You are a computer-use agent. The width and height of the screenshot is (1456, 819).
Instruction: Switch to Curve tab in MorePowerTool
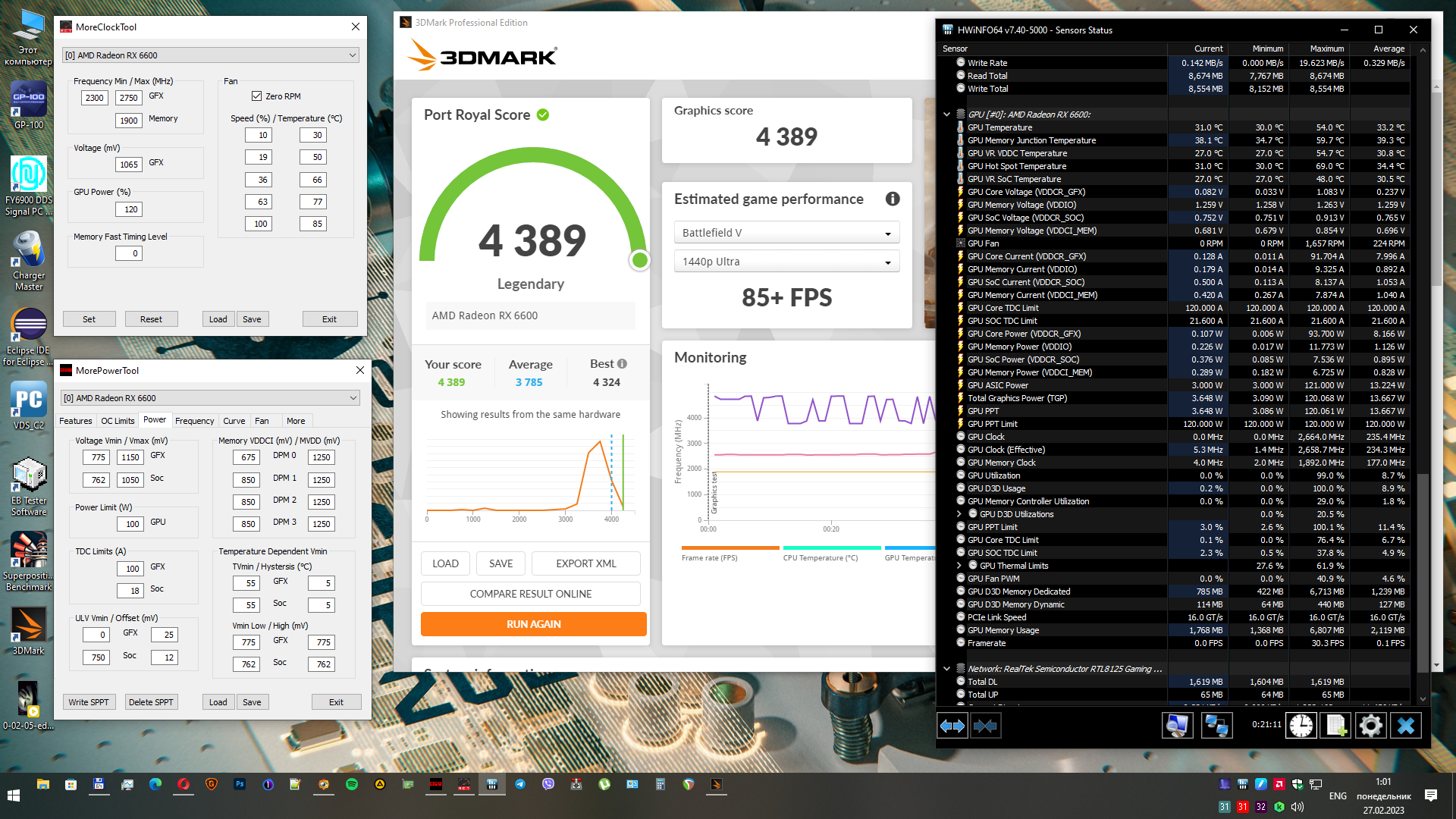(234, 421)
